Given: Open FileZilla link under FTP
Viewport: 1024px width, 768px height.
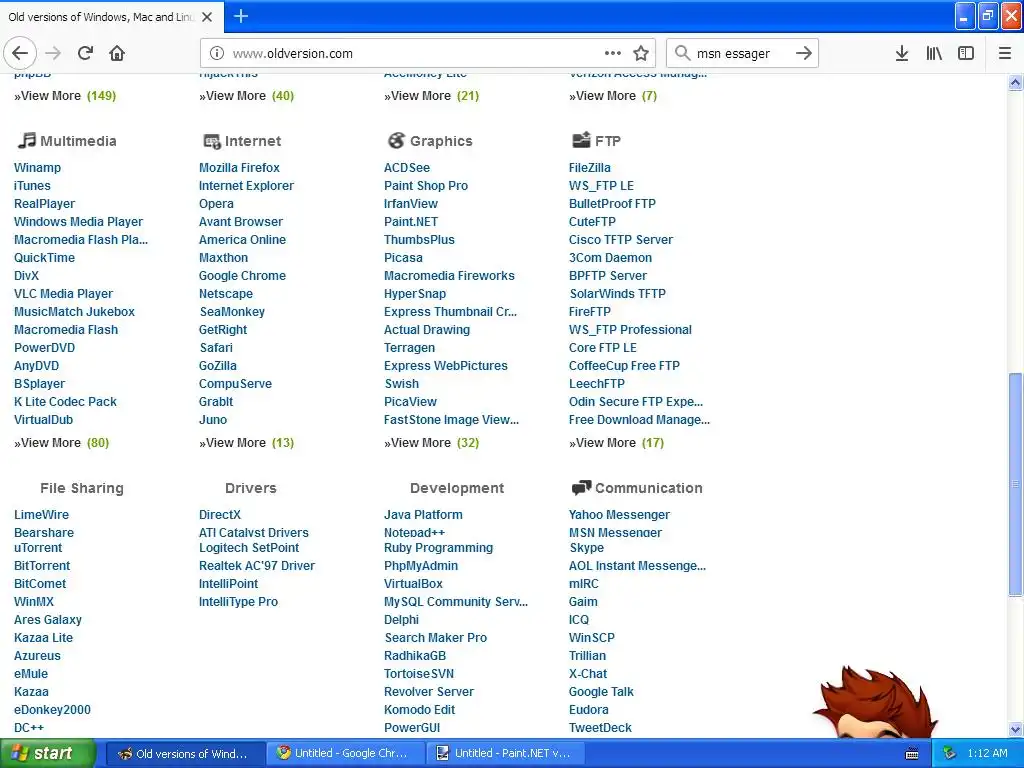Looking at the screenshot, I should click(x=590, y=168).
